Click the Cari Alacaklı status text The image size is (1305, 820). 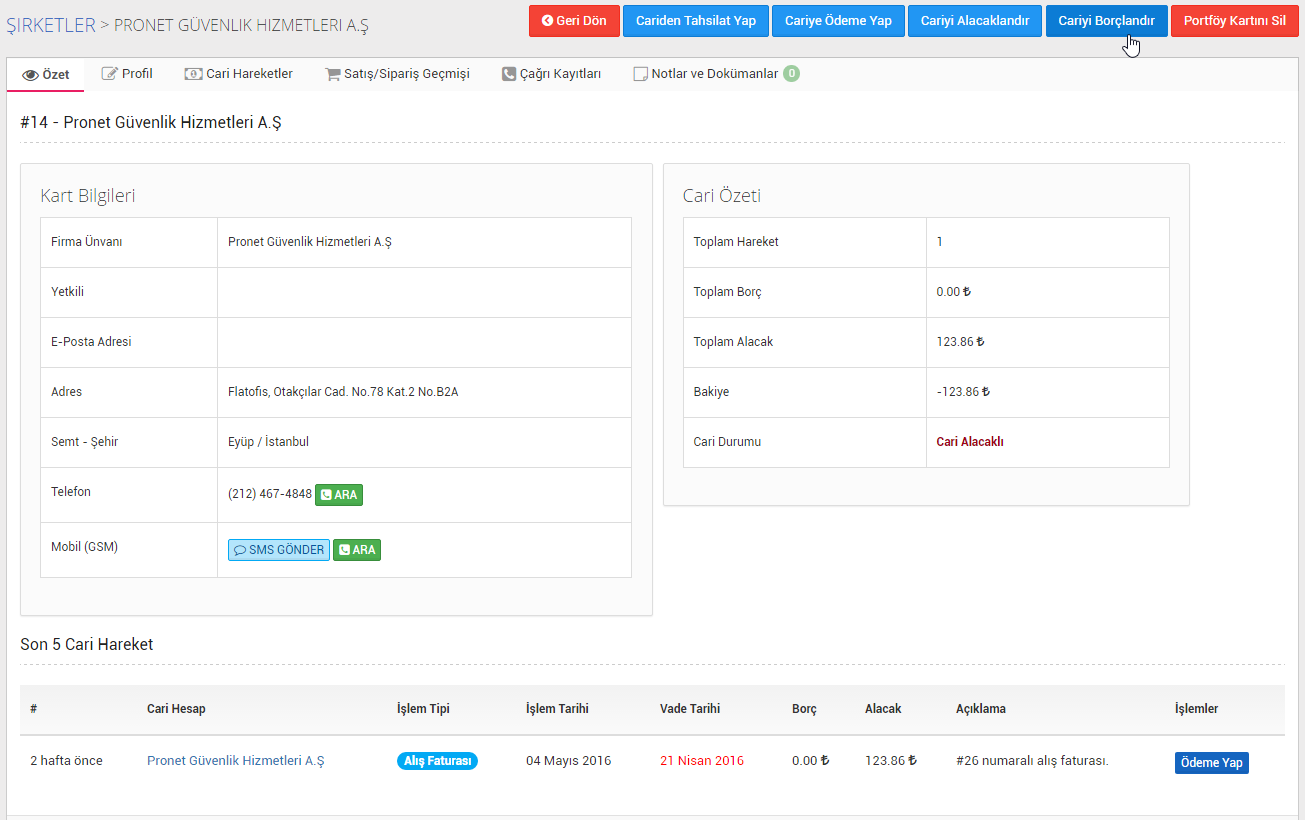point(970,442)
